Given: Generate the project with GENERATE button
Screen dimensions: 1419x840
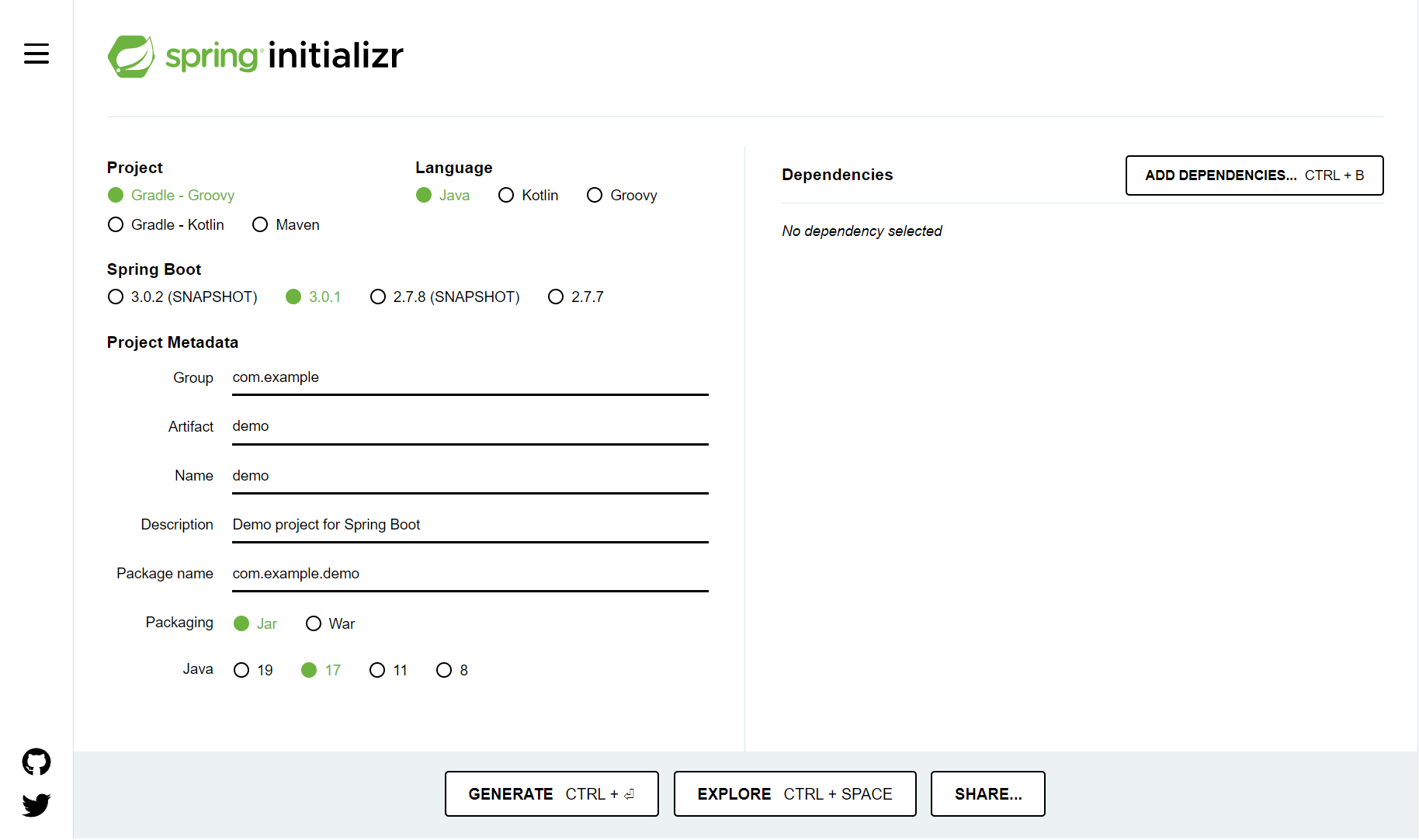Looking at the screenshot, I should [x=551, y=794].
